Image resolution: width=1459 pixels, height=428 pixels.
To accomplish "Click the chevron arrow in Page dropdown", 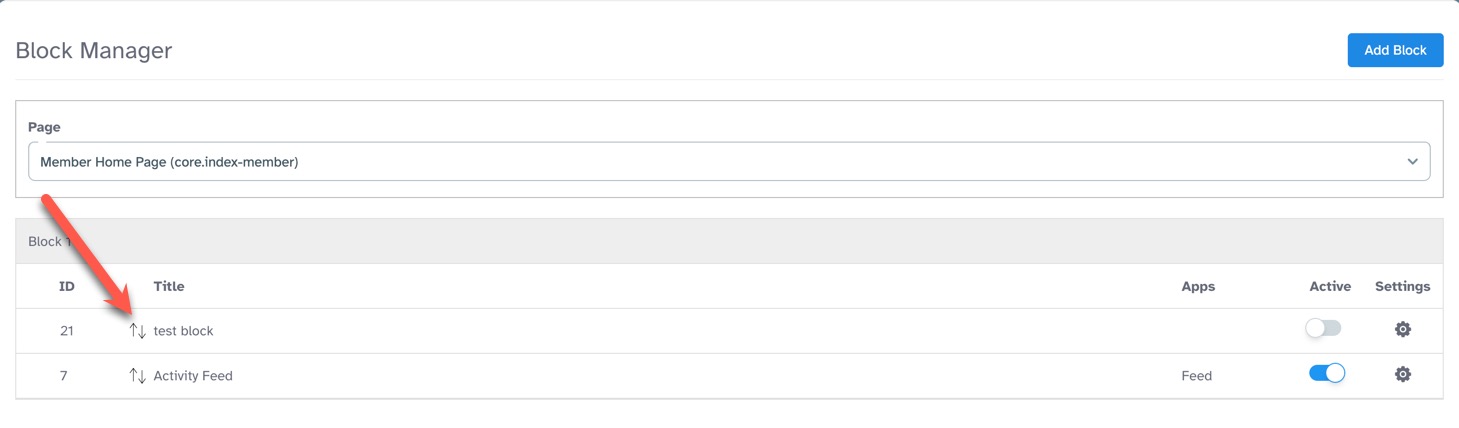I will coord(1412,162).
